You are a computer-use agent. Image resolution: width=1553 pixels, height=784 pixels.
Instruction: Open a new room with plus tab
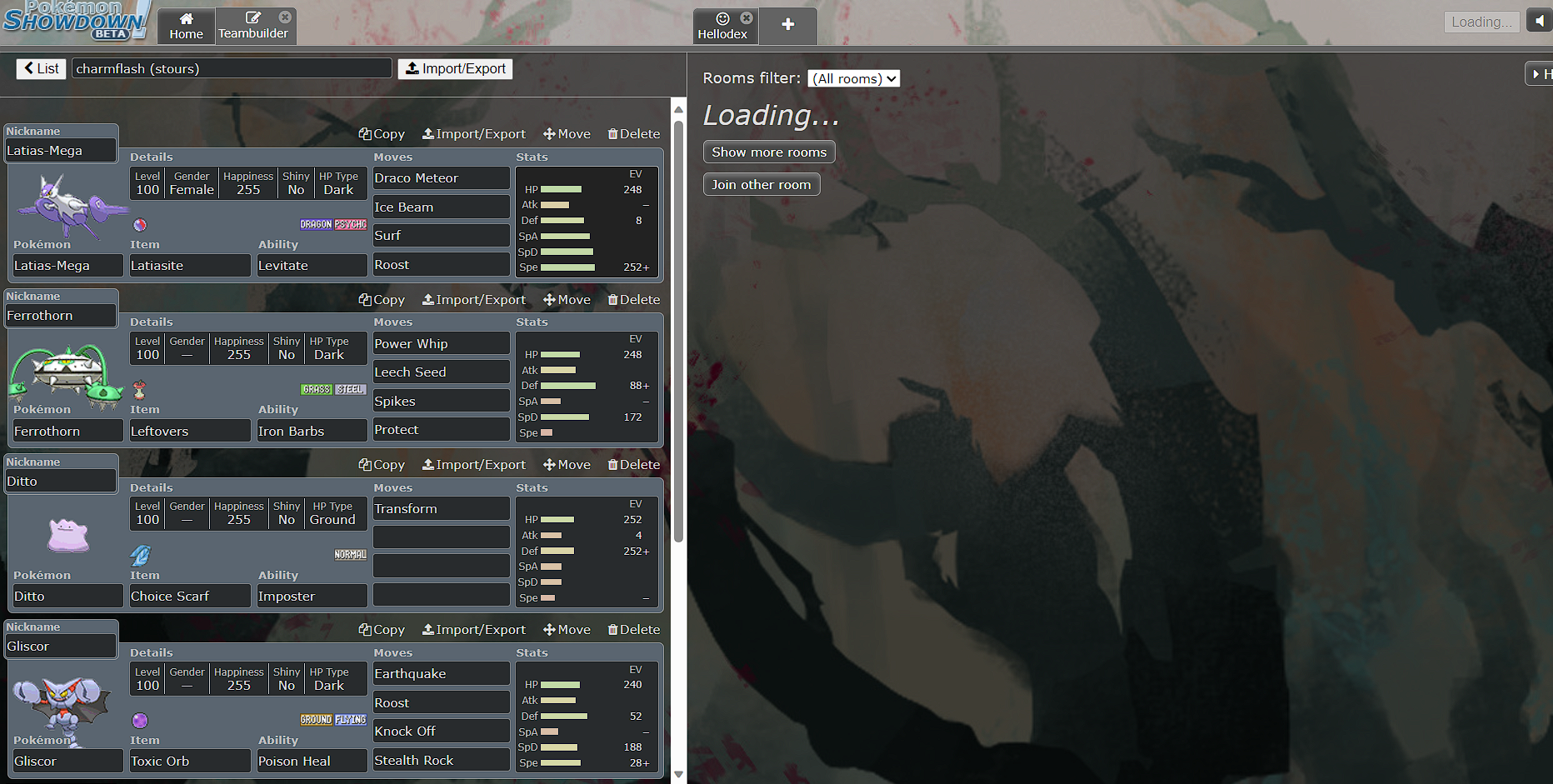point(787,25)
